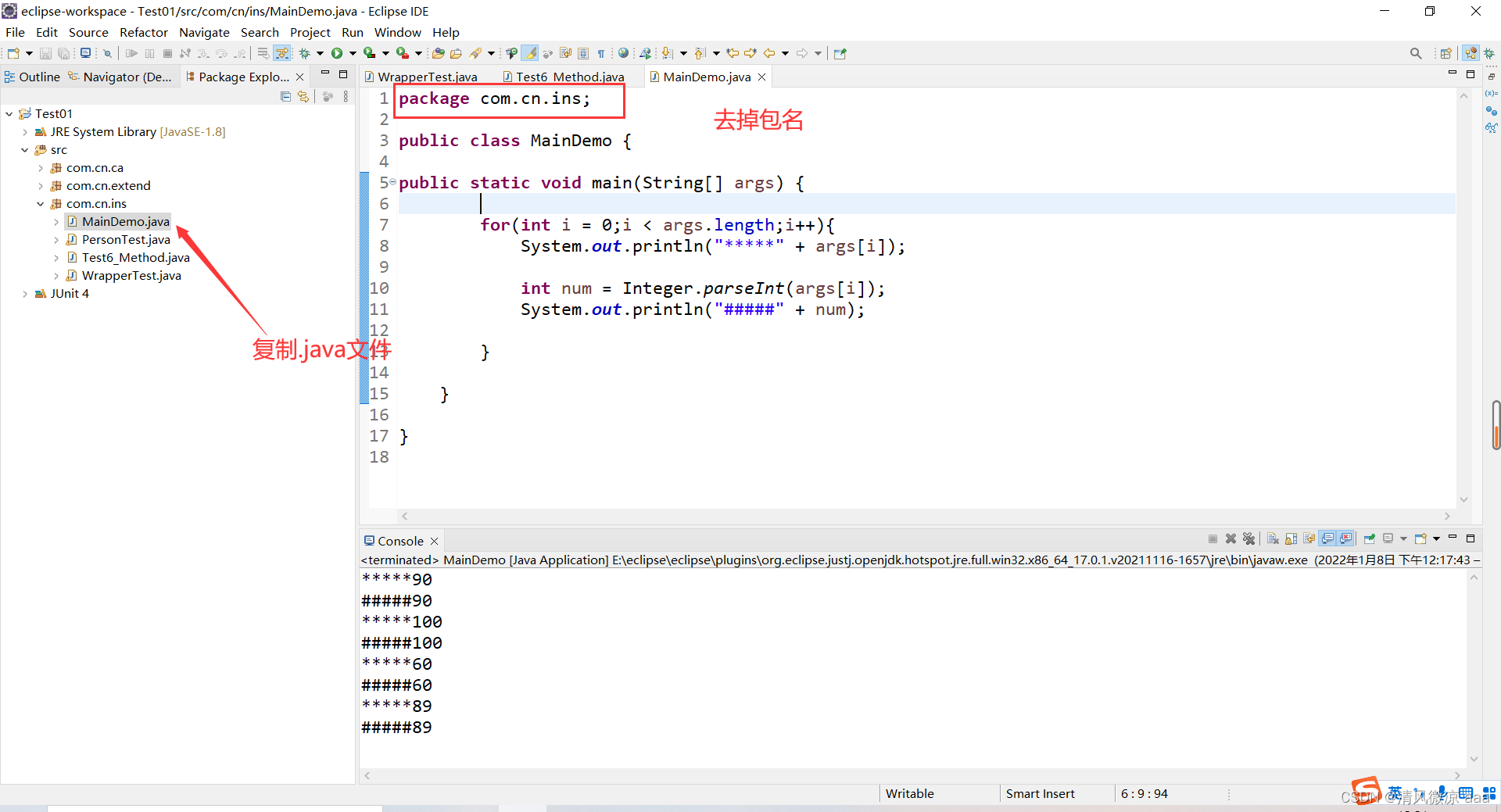
Task: Click the Clear Console icon
Action: point(1273,538)
